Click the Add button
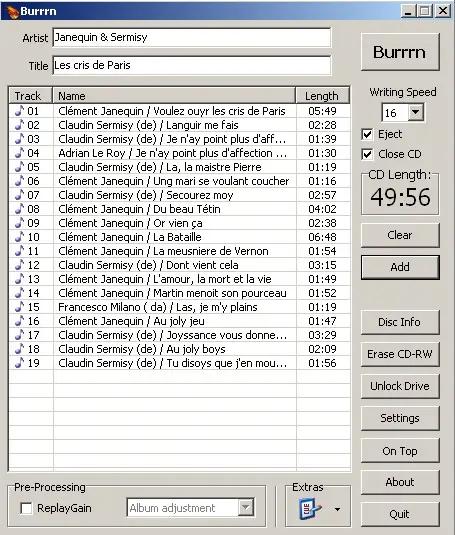The height and width of the screenshot is (535, 455). click(x=400, y=267)
